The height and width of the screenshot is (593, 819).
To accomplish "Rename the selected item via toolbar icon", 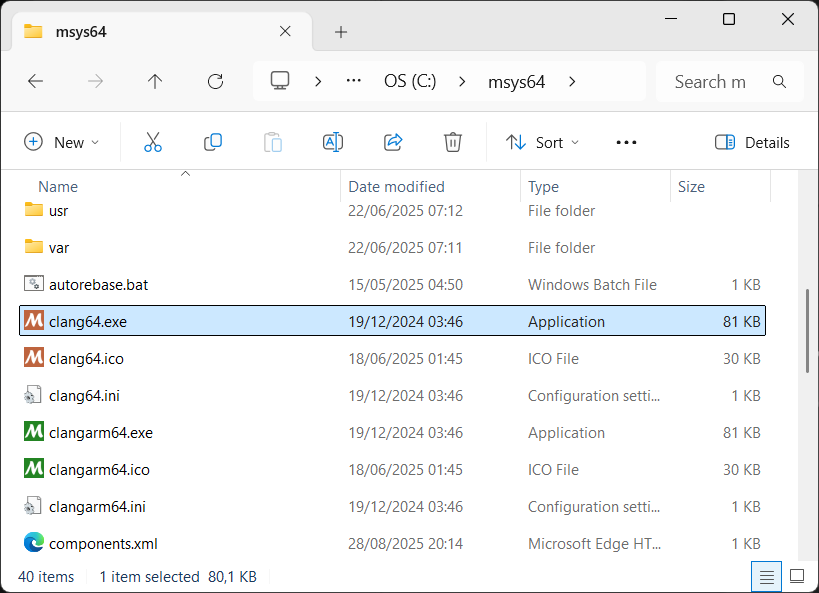I will click(332, 142).
